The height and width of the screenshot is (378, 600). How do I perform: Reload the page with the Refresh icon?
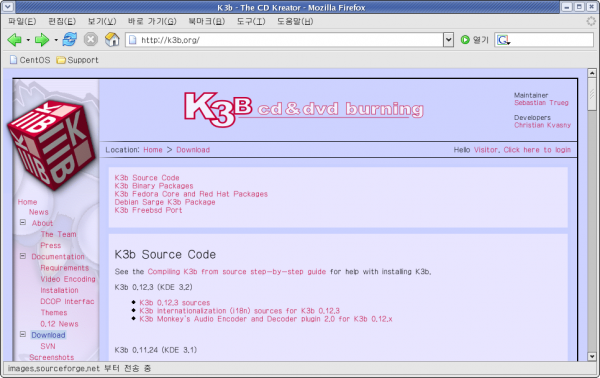click(70, 39)
